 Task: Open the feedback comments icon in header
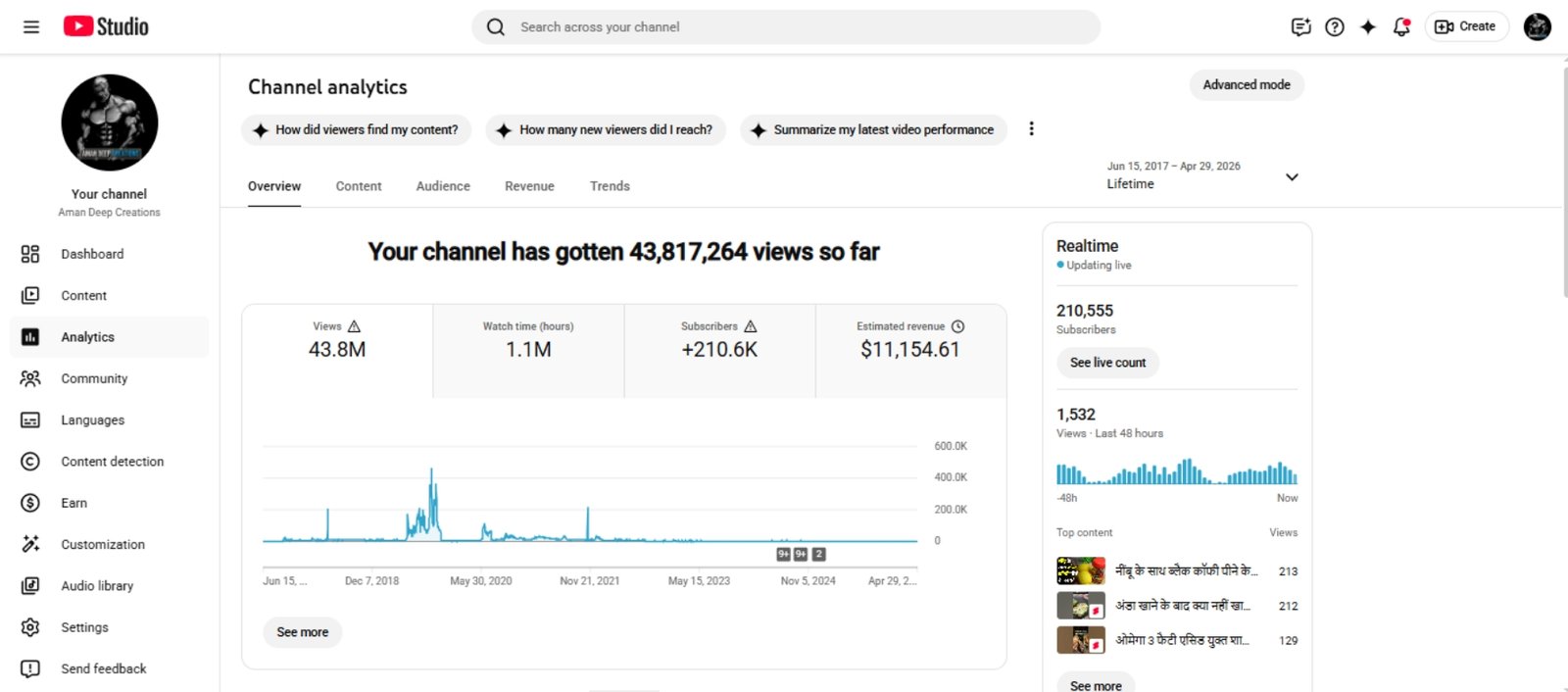1300,26
